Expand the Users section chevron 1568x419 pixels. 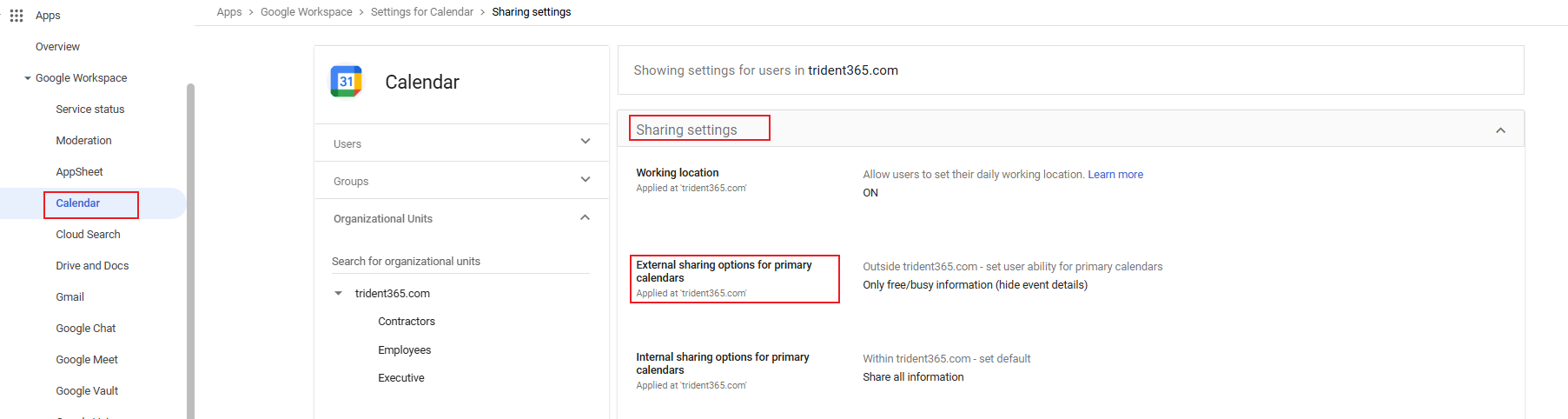pyautogui.click(x=585, y=142)
